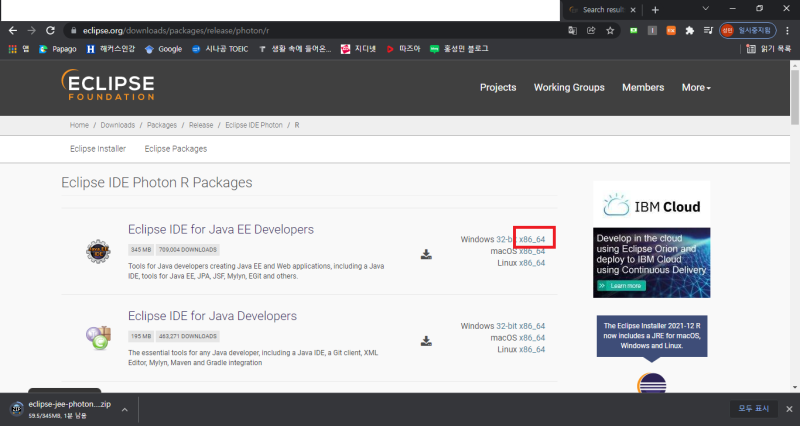Open the Papago bookmark
Screen dimensions: 800x426
point(58,48)
